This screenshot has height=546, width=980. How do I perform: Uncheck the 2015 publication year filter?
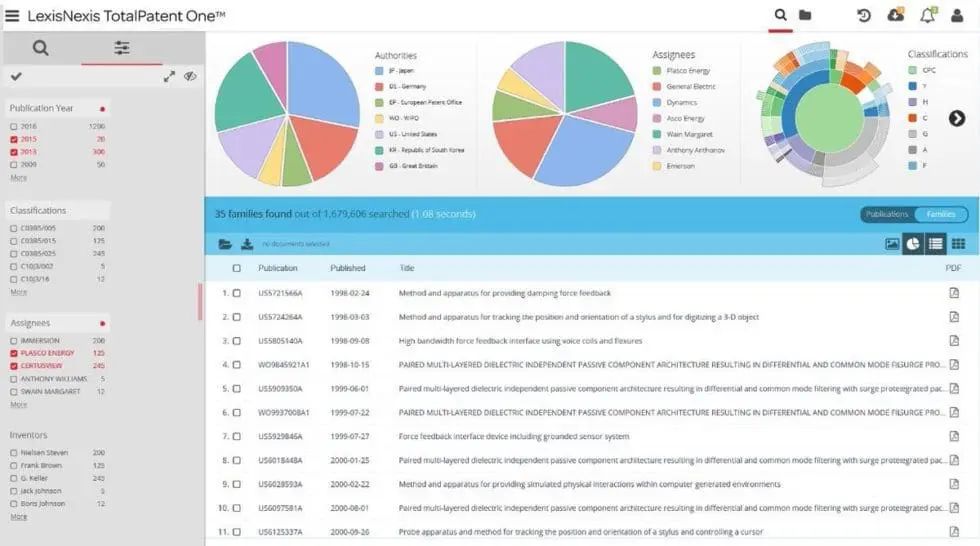14,139
